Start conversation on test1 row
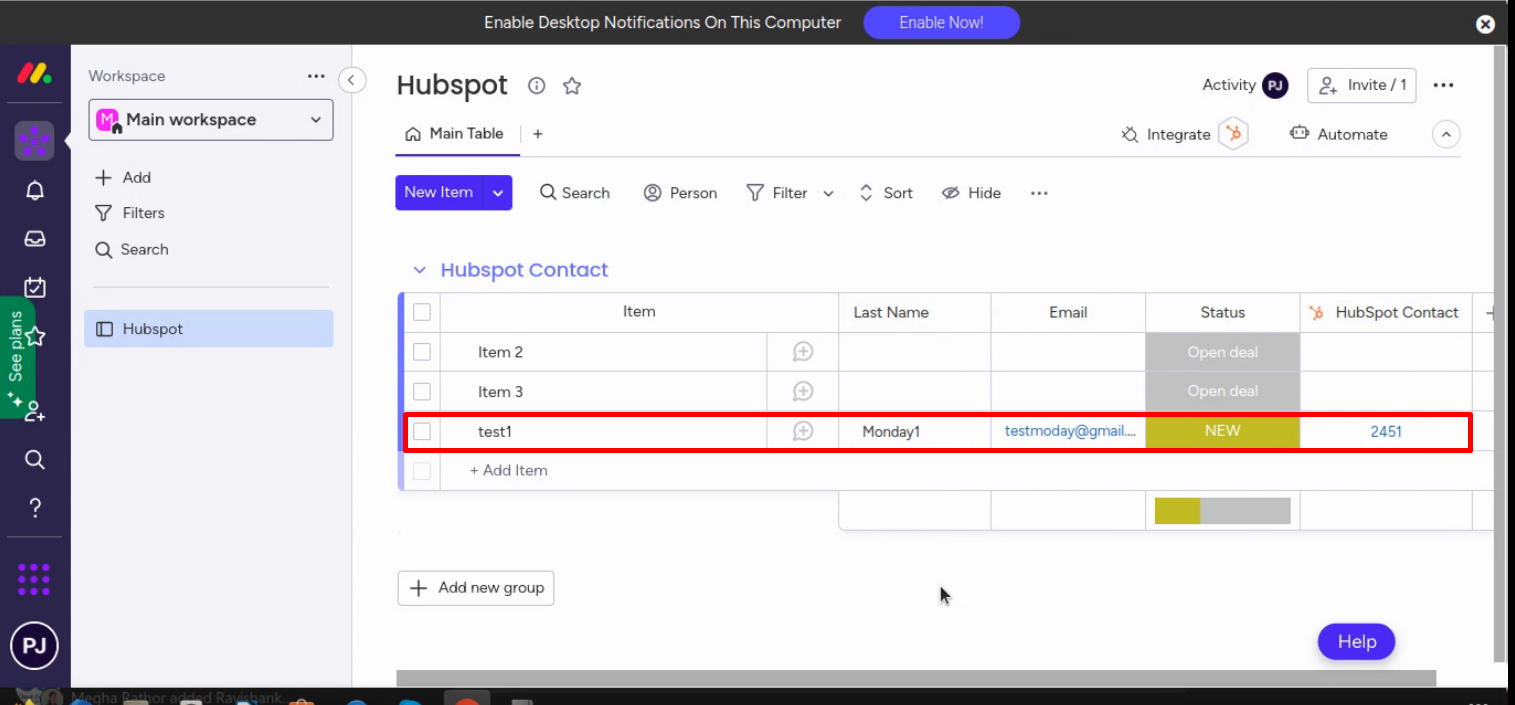The height and width of the screenshot is (705, 1515). 803,431
